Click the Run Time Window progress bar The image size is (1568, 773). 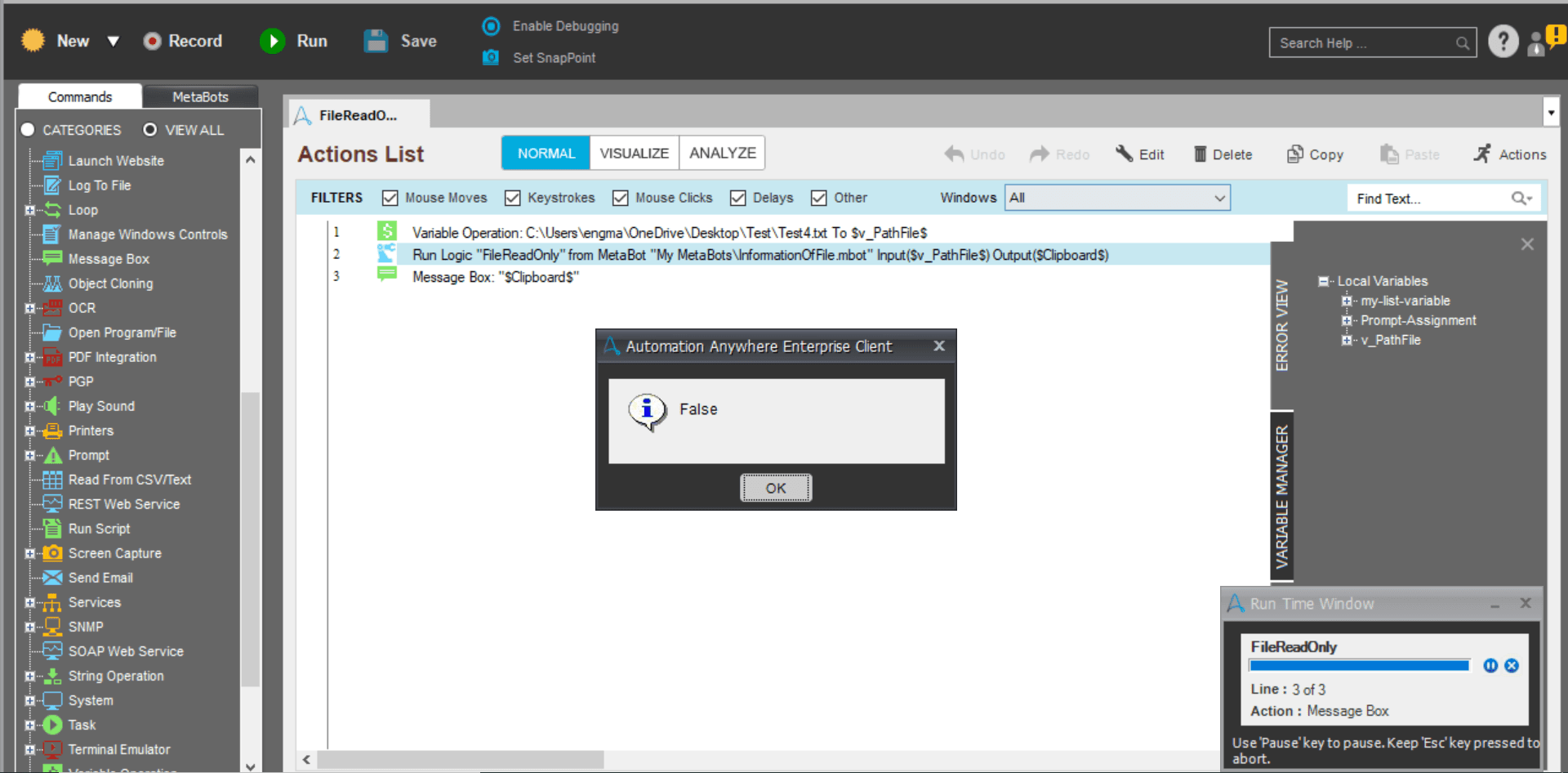click(x=1360, y=666)
